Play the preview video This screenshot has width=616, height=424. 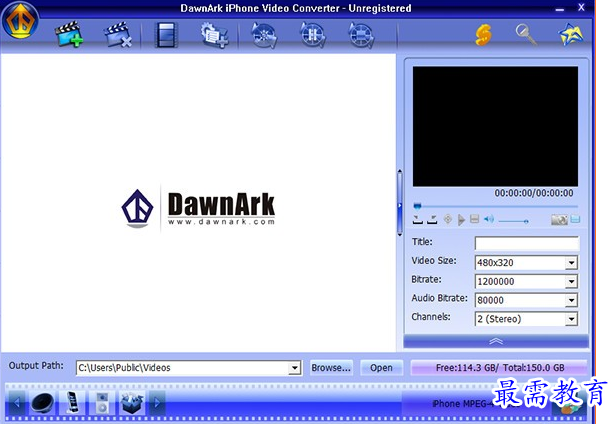pos(461,220)
